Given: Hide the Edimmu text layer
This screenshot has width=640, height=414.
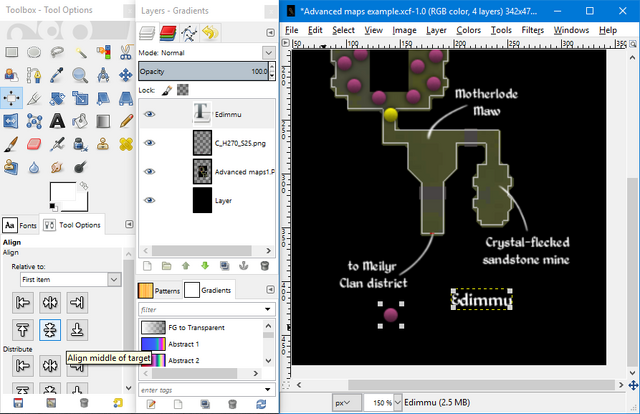Looking at the screenshot, I should [x=150, y=114].
